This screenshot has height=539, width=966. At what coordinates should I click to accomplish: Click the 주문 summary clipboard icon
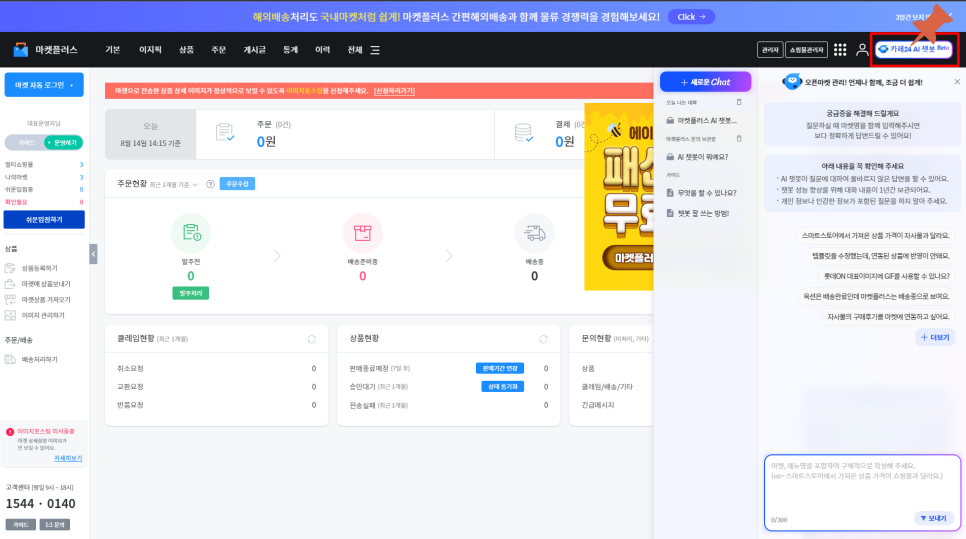[x=225, y=132]
